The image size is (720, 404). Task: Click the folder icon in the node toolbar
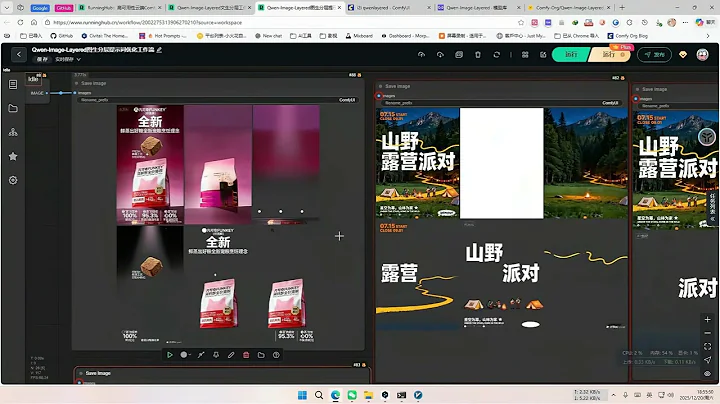point(261,355)
